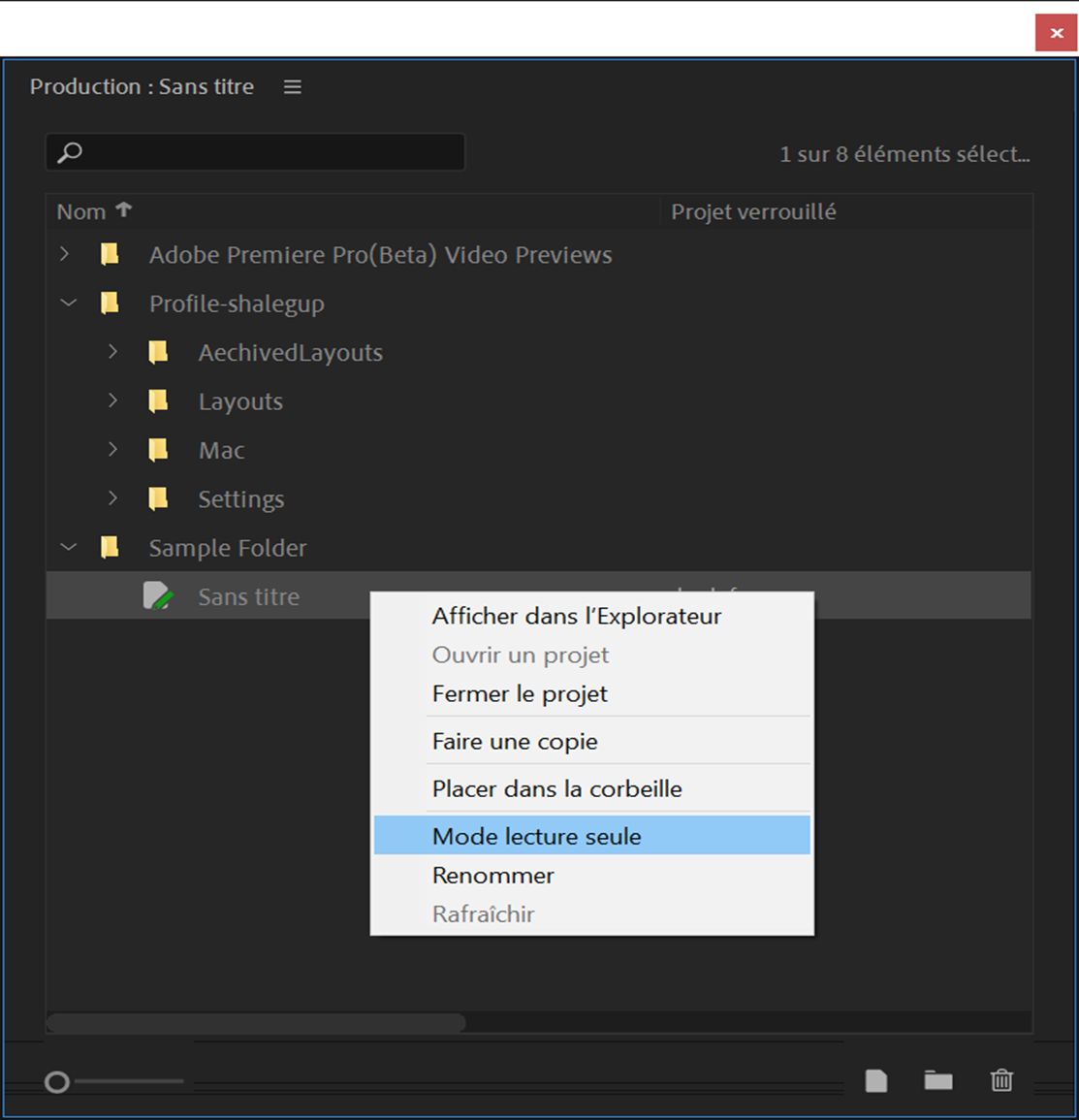Click inside the search input field
The height and width of the screenshot is (1120, 1079).
pos(262,151)
